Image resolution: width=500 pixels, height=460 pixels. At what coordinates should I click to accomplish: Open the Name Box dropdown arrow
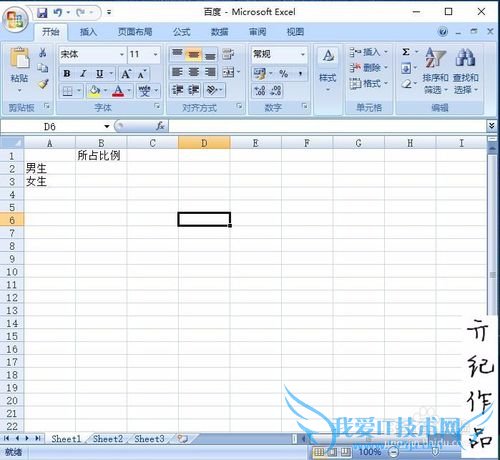[x=107, y=126]
